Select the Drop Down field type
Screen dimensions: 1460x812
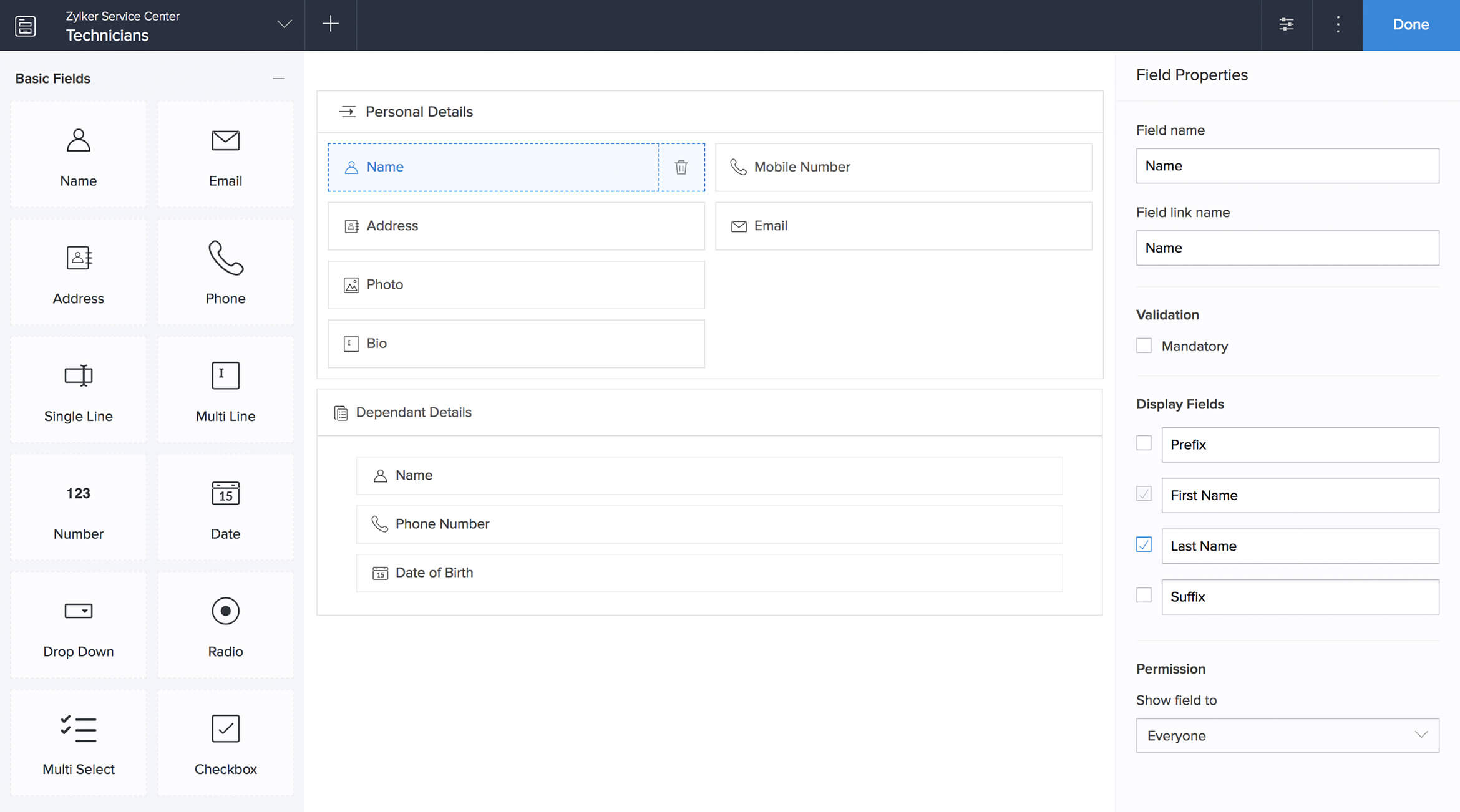click(x=78, y=624)
